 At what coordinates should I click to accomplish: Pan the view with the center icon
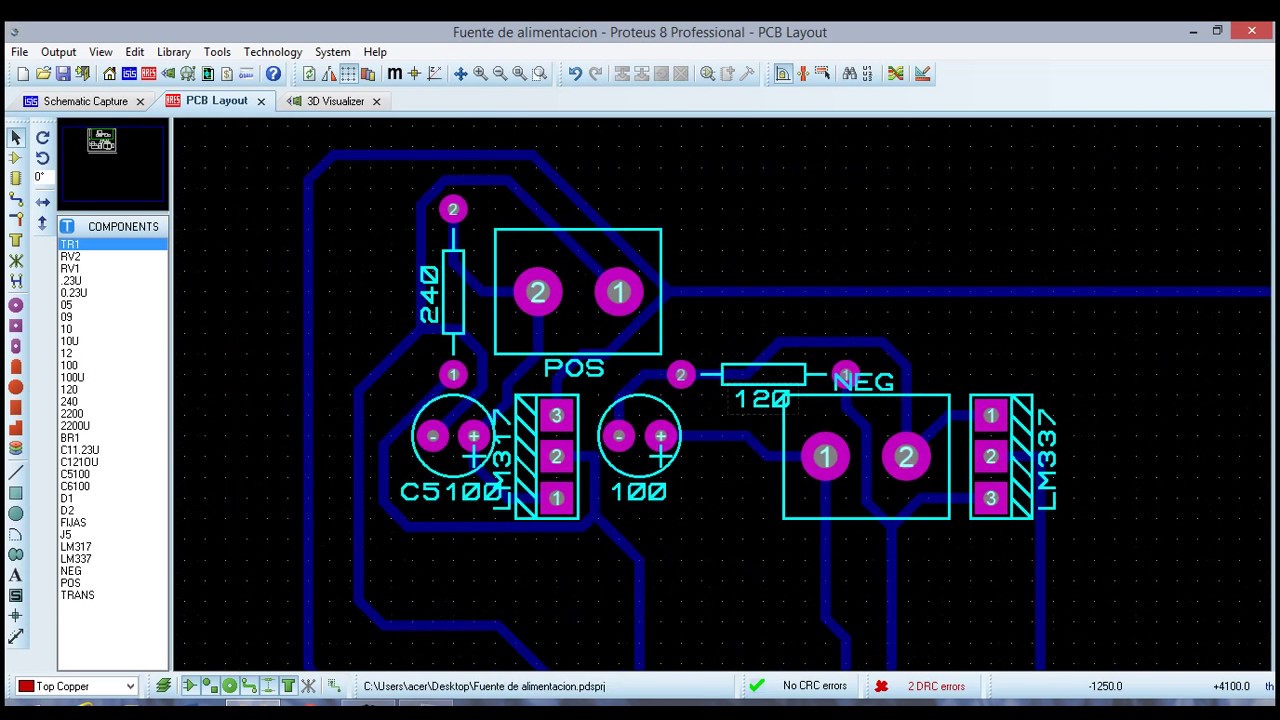(461, 74)
